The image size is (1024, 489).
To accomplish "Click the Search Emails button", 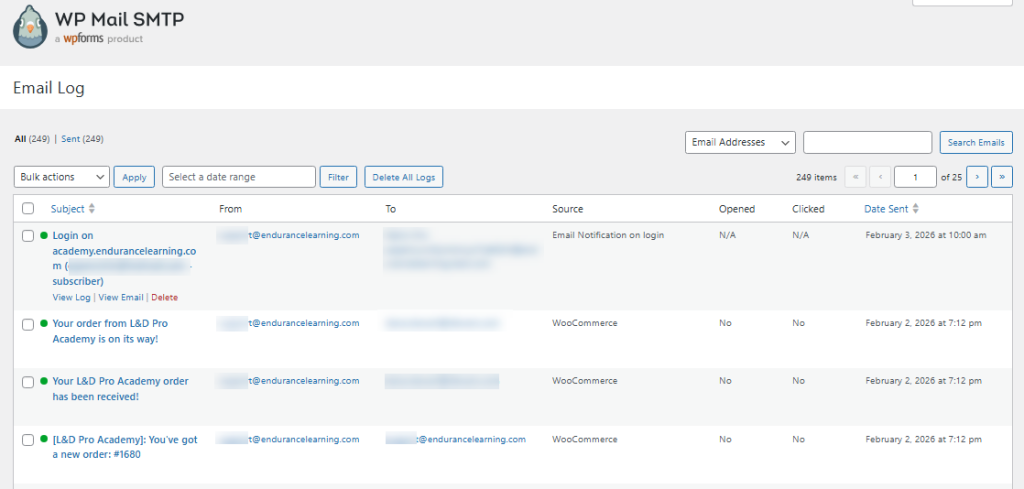I will pos(976,142).
